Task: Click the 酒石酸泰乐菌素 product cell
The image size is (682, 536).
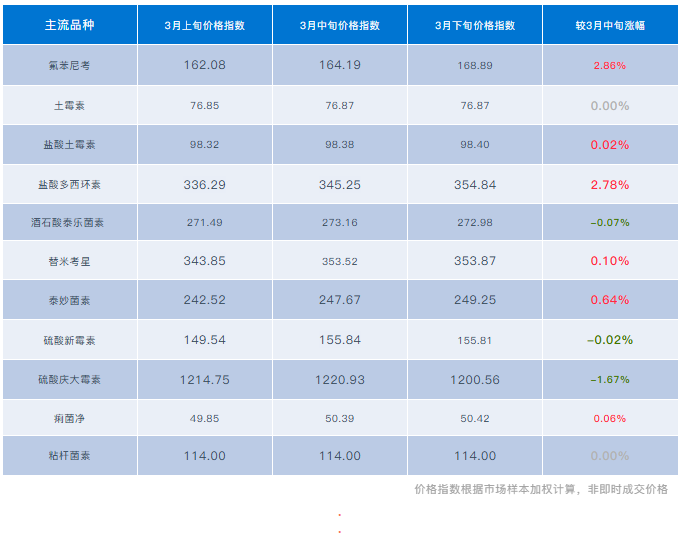Action: (x=68, y=222)
